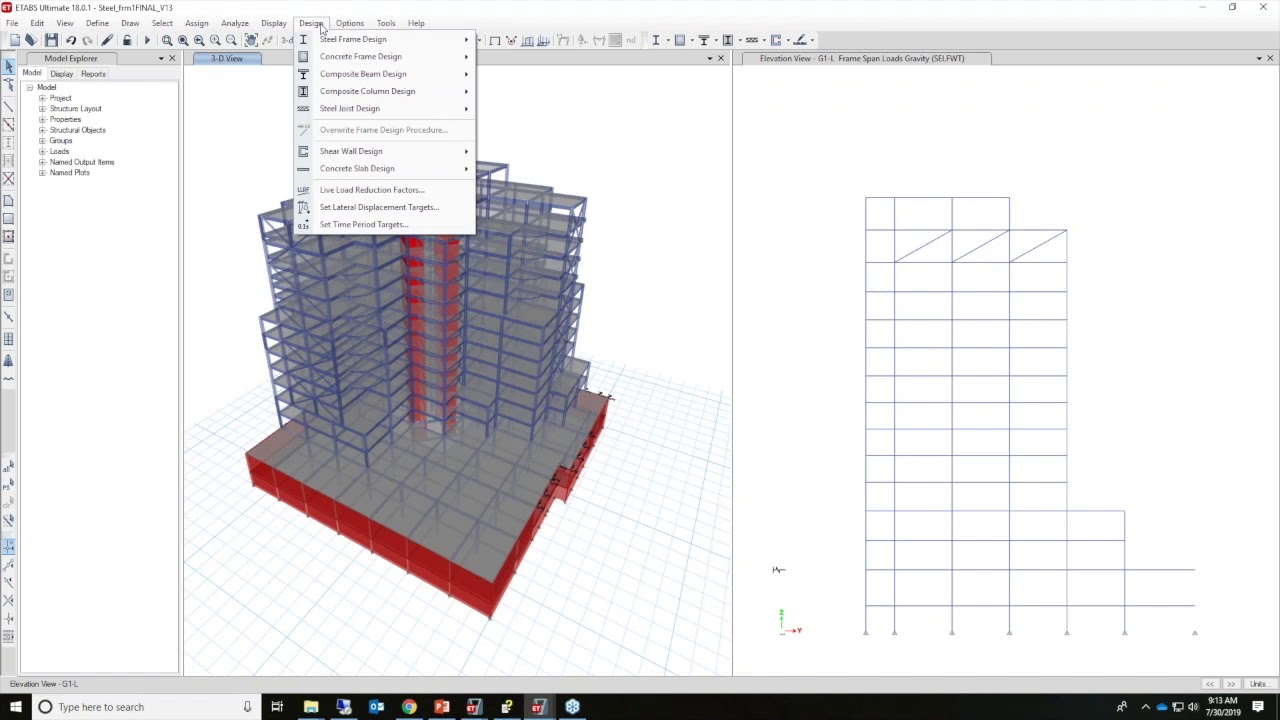
Task: Switch to the Display tab in Model Explorer
Action: coord(62,74)
